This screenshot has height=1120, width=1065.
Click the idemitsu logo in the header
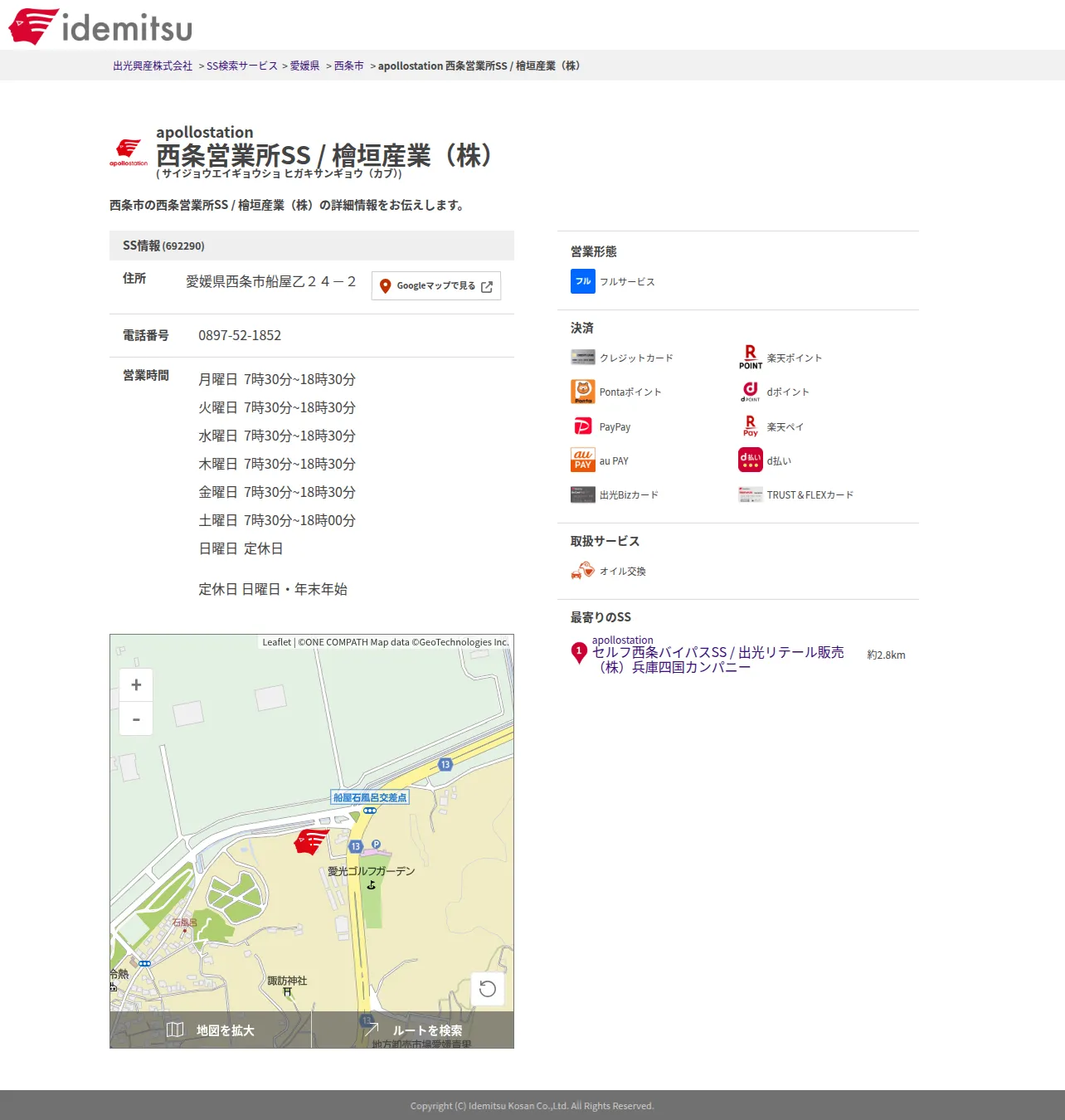100,27
